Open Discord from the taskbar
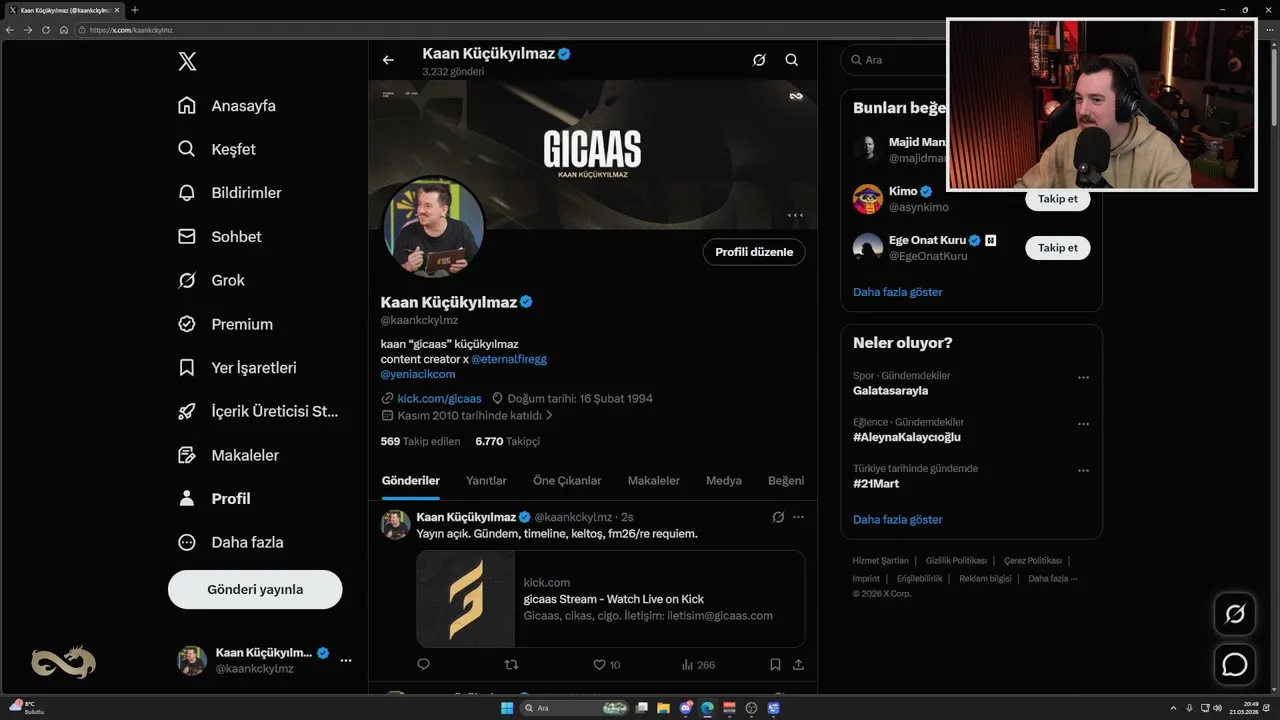 pos(685,708)
